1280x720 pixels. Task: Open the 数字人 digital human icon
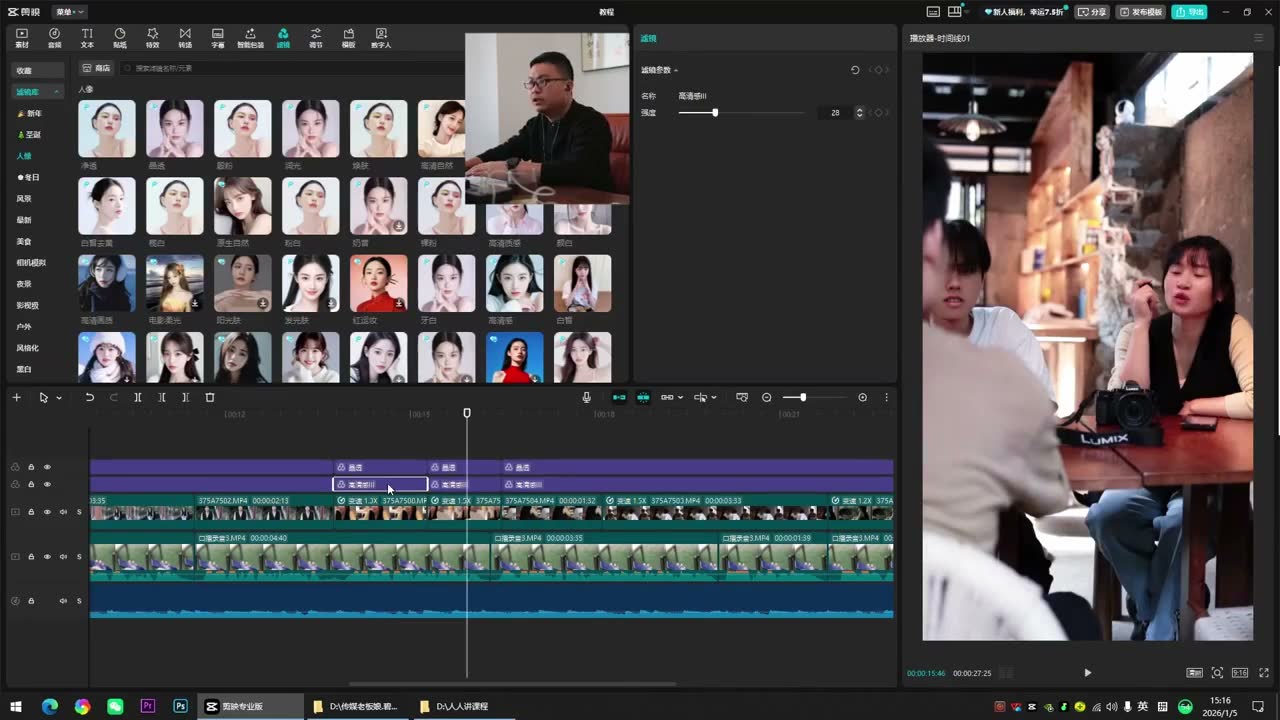[381, 38]
